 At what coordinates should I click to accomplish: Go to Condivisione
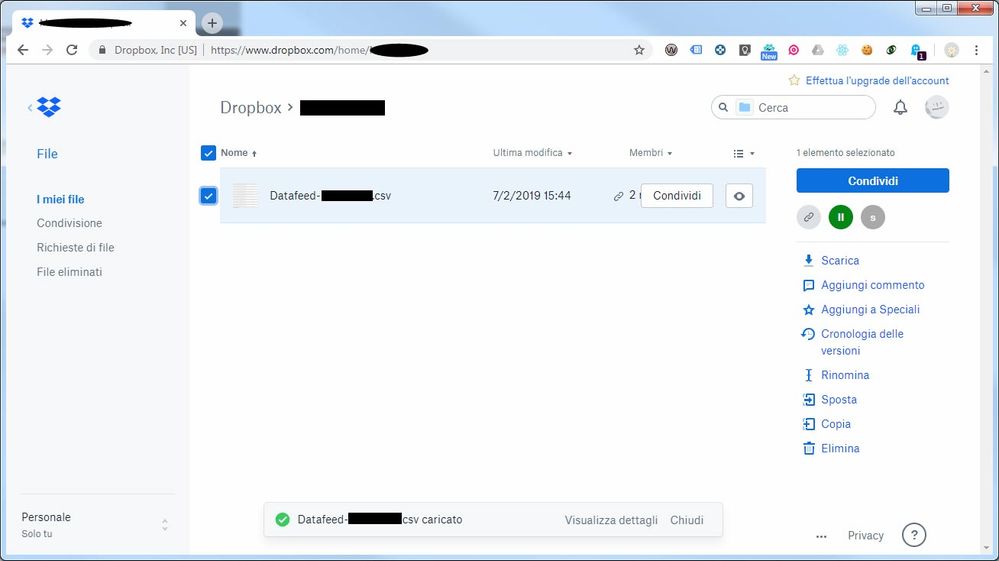pyautogui.click(x=69, y=224)
